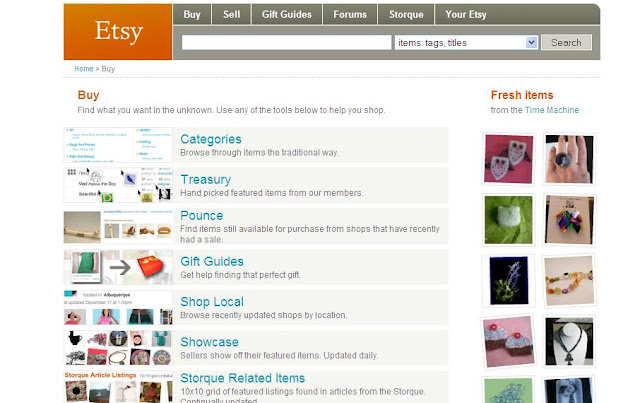This screenshot has width=640, height=403.
Task: Open the Categories preview image
Action: click(118, 145)
